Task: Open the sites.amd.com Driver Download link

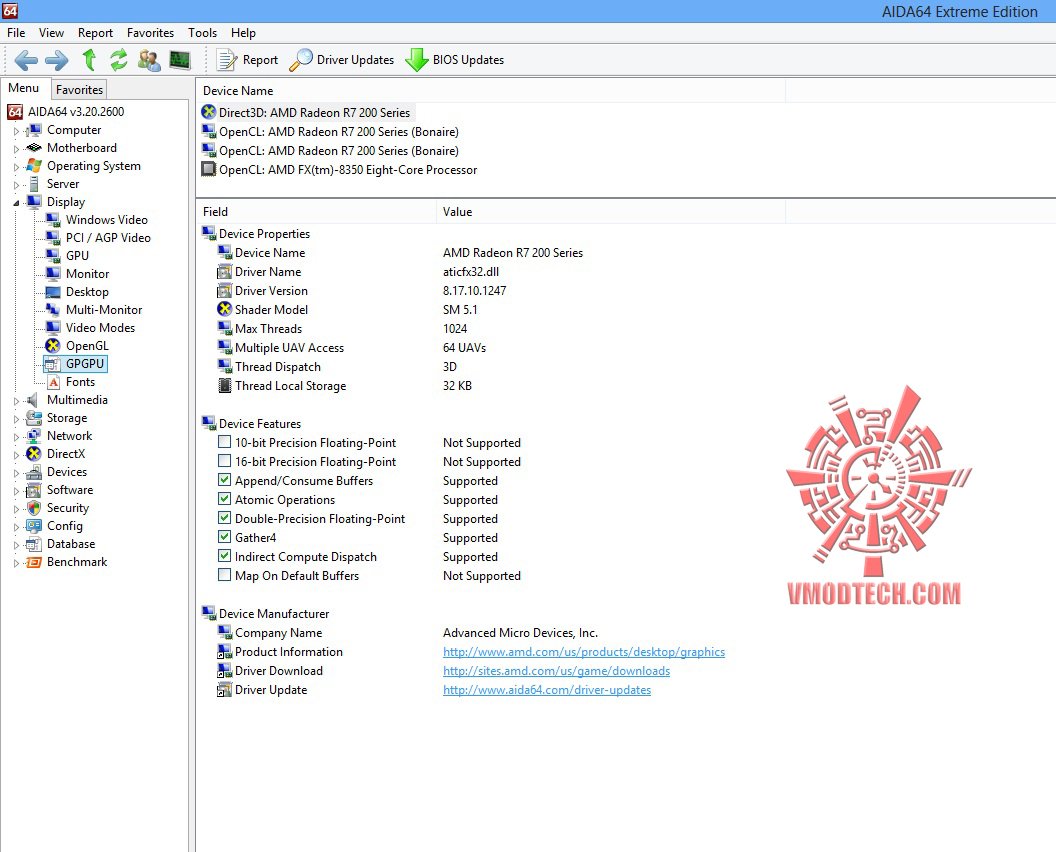Action: tap(556, 671)
